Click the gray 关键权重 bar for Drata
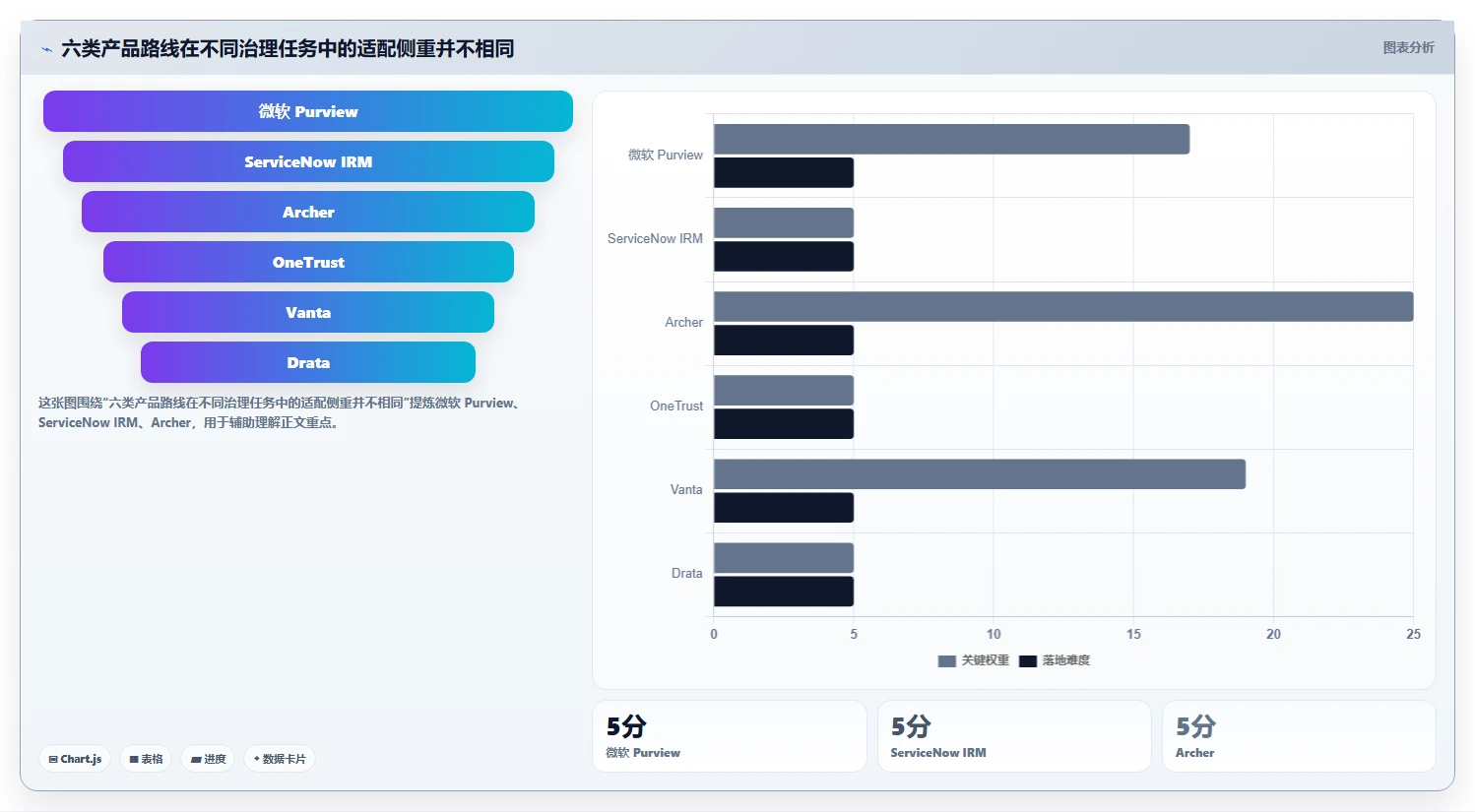This screenshot has width=1475, height=812. pyautogui.click(x=784, y=557)
